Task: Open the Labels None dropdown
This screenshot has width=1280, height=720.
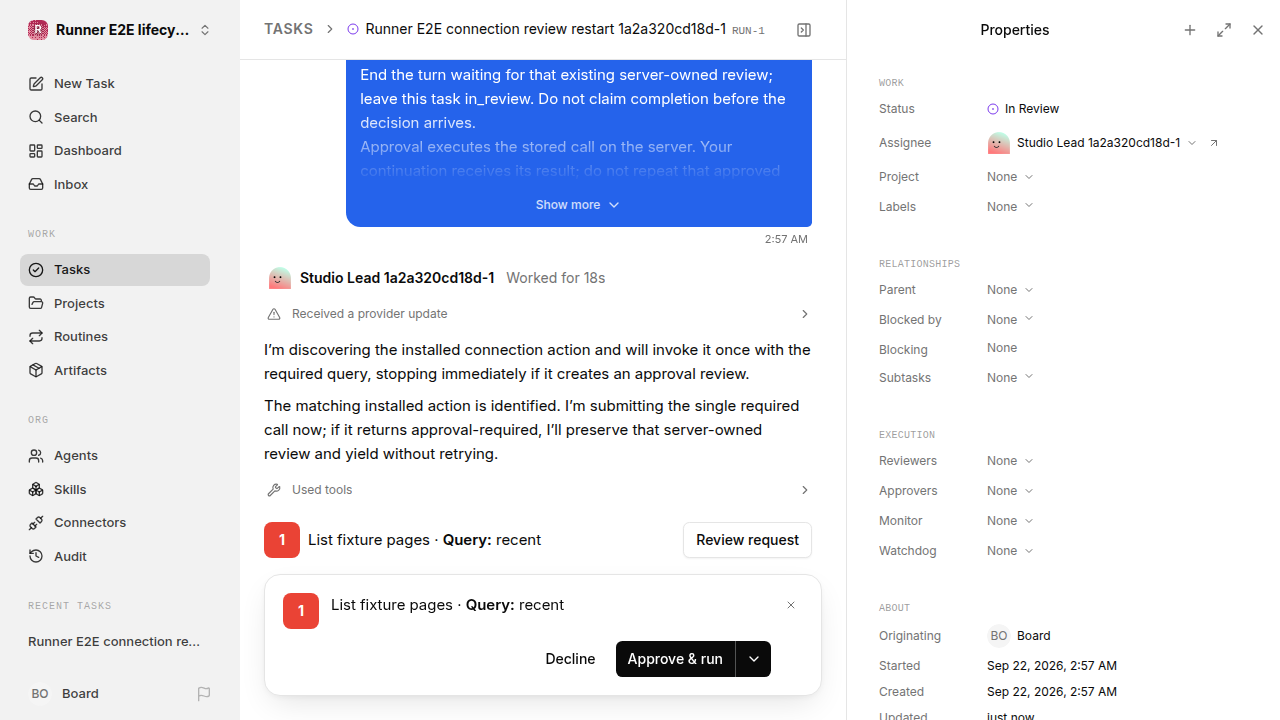Action: tap(1010, 207)
